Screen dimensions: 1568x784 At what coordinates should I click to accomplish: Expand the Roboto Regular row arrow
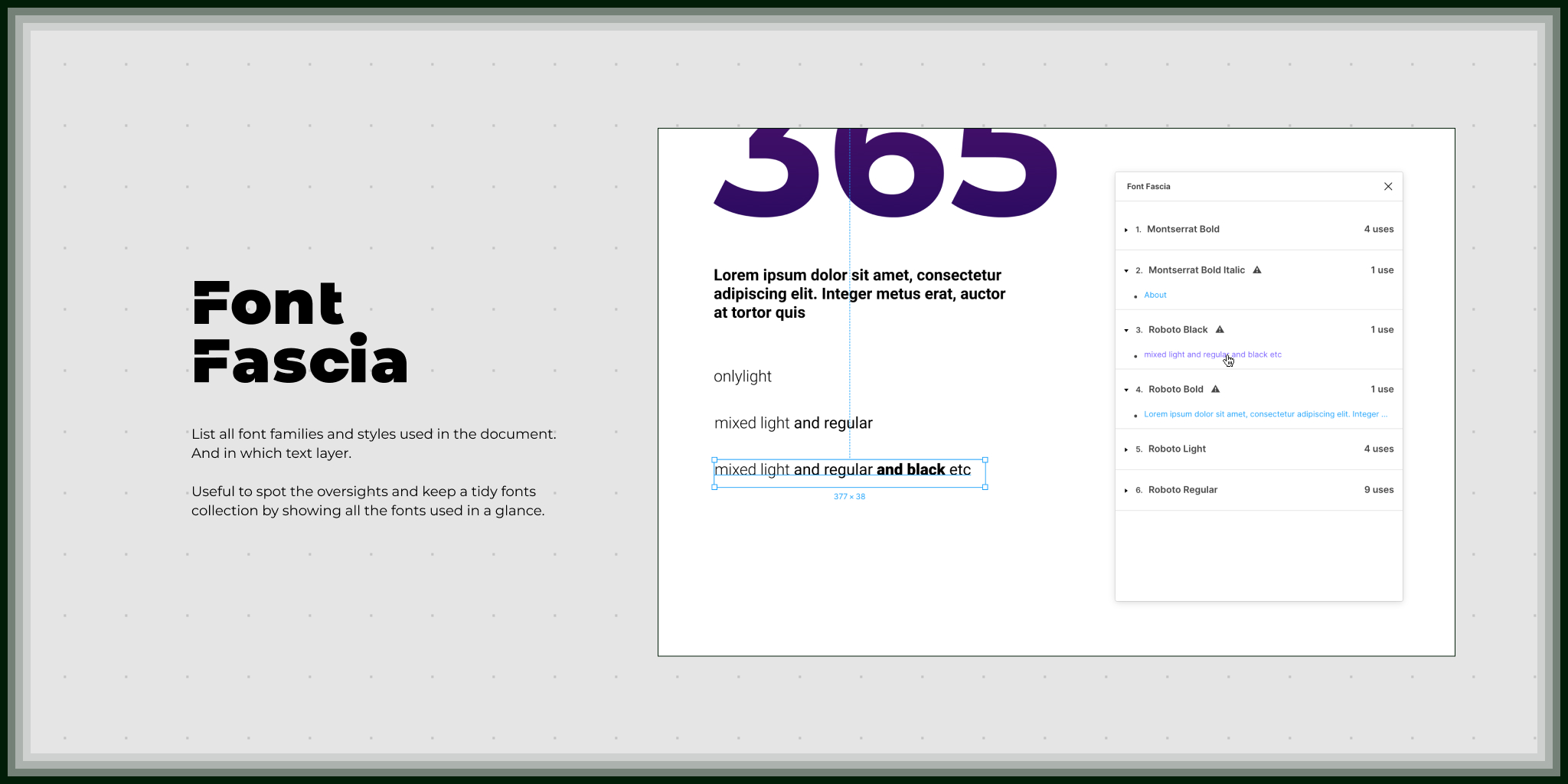pyautogui.click(x=1126, y=490)
